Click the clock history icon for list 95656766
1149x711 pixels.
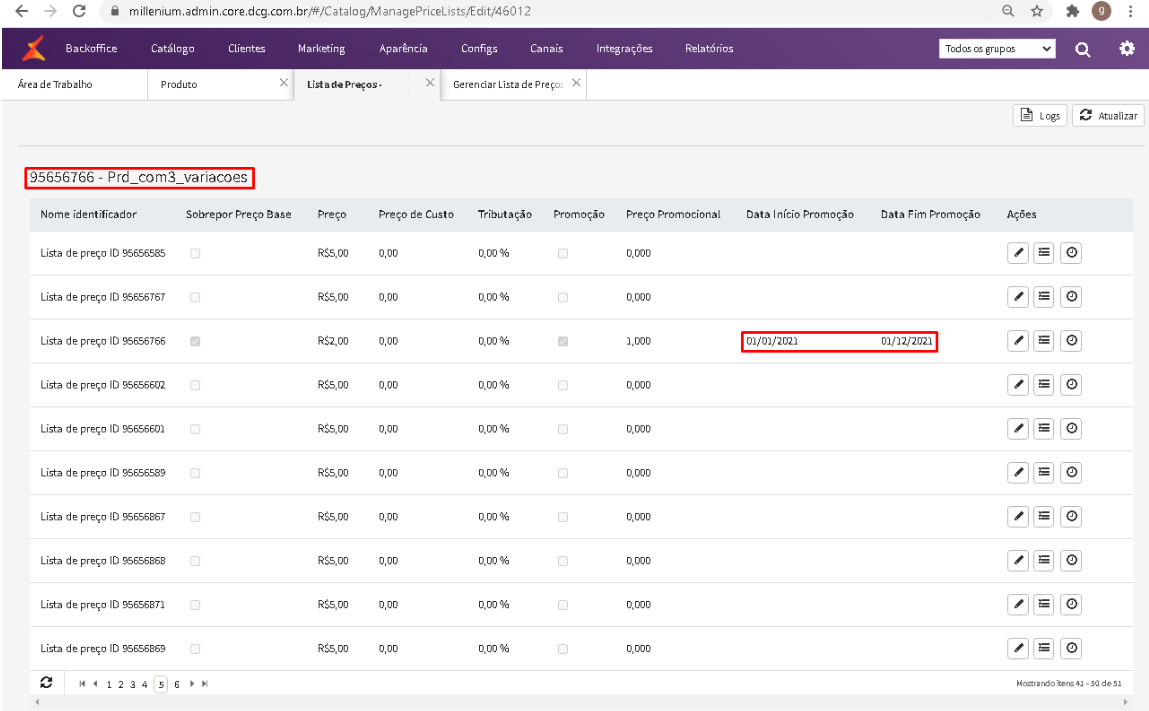1071,341
